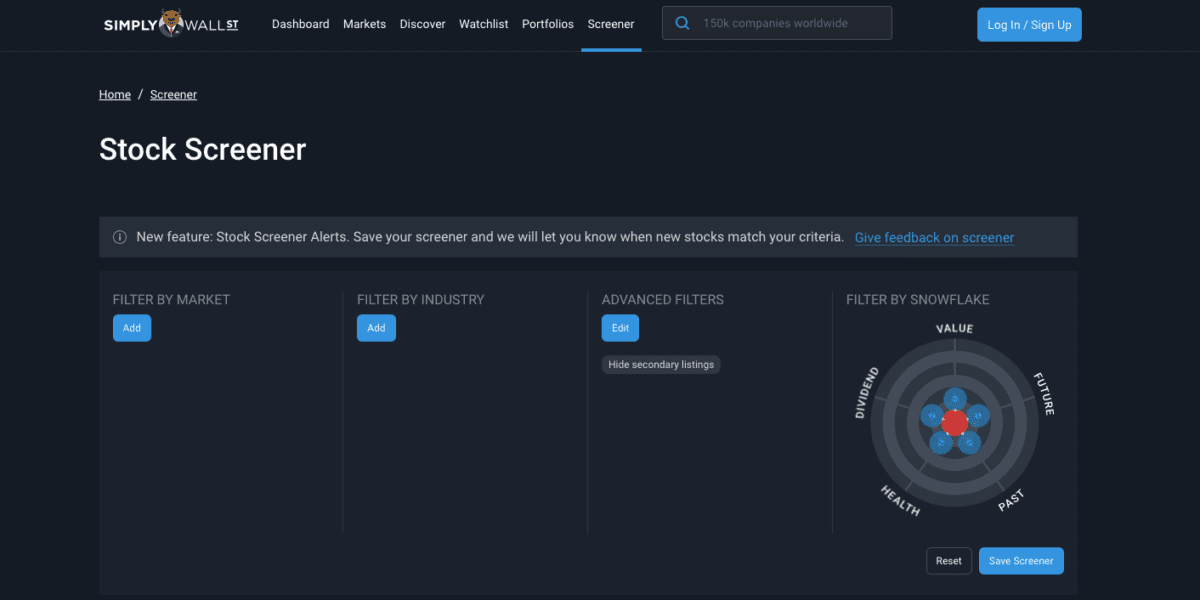
Task: Click the Save Screener button
Action: (x=1021, y=561)
